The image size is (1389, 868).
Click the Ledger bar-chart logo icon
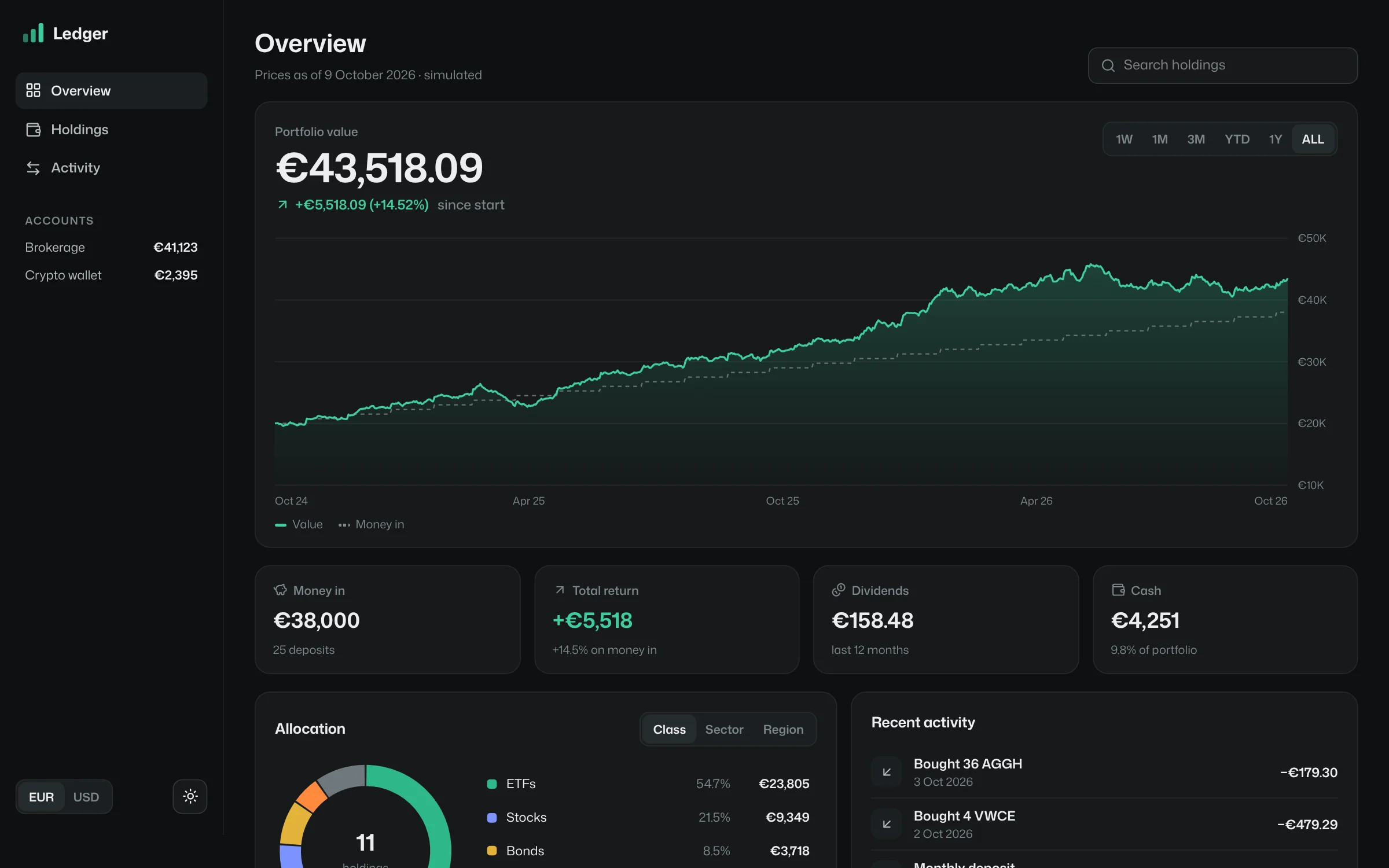coord(33,33)
